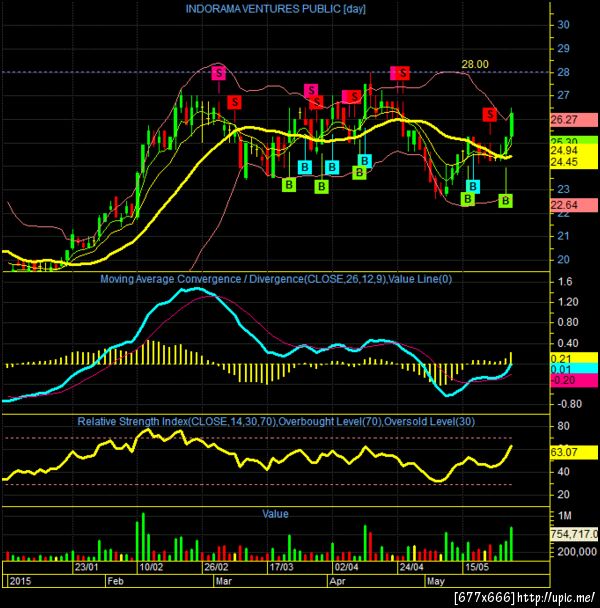
Task: Click the pink S sell marker on the 28.00 line in late February
Action: (219, 73)
